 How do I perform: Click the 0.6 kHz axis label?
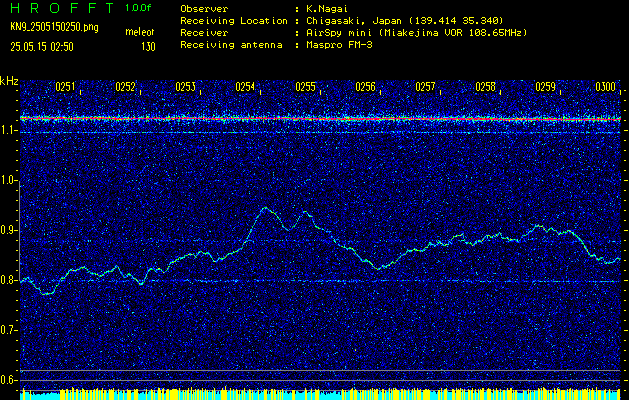(x=8, y=380)
